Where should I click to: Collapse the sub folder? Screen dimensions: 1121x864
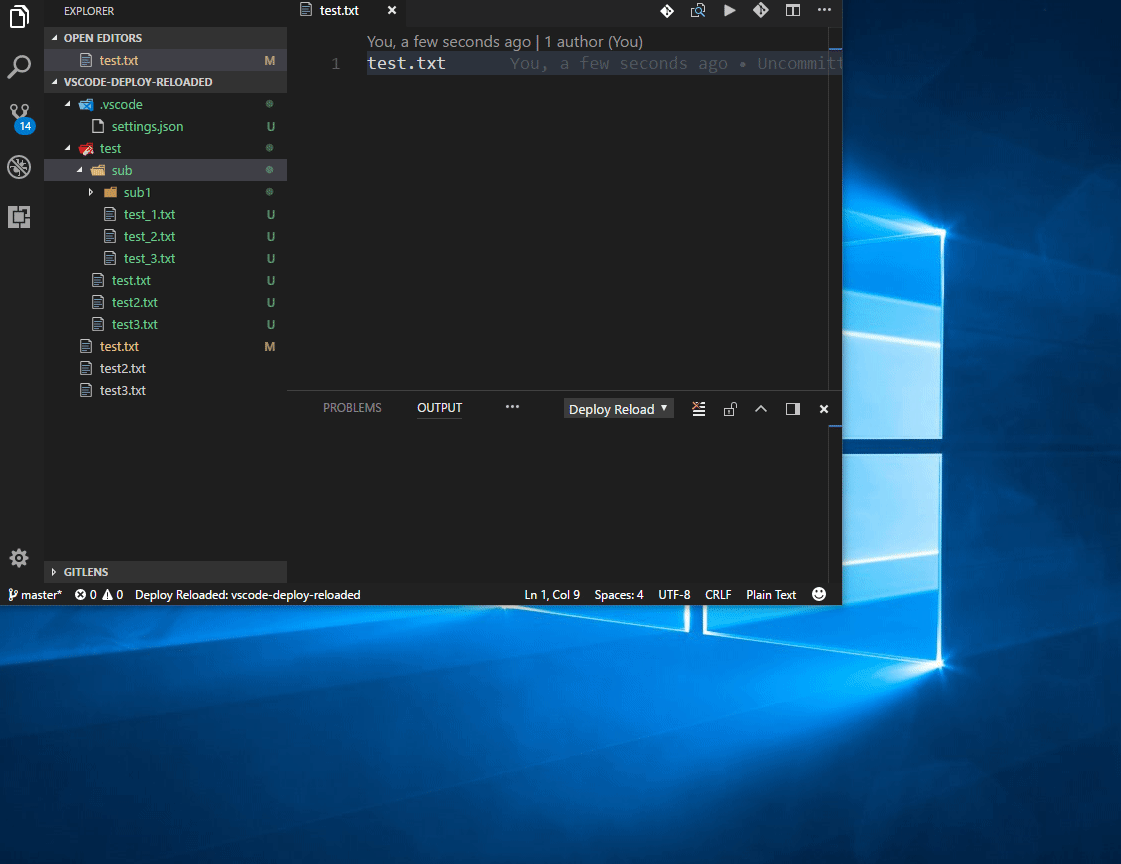pyautogui.click(x=80, y=170)
